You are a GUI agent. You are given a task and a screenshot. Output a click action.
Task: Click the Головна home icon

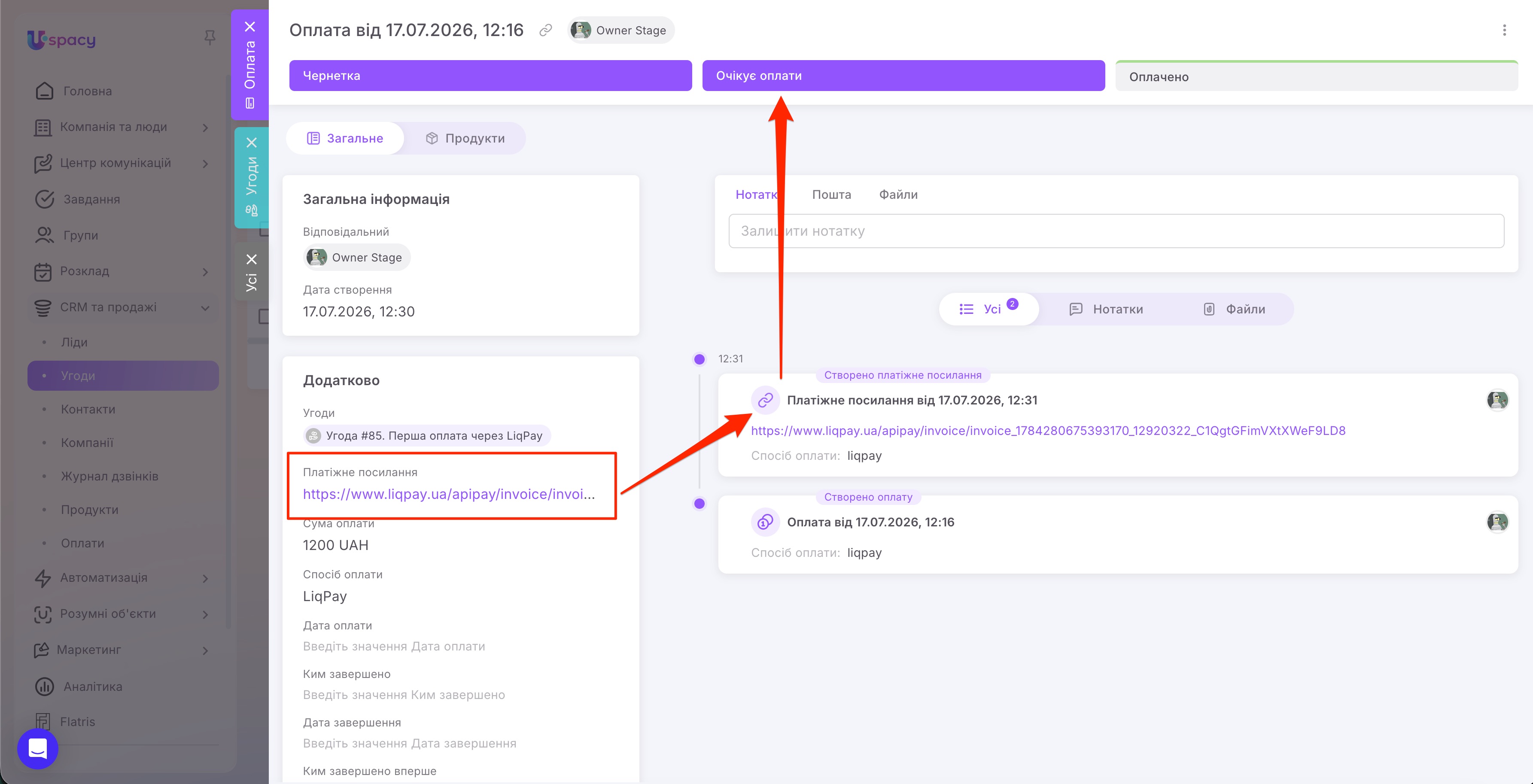tap(44, 91)
